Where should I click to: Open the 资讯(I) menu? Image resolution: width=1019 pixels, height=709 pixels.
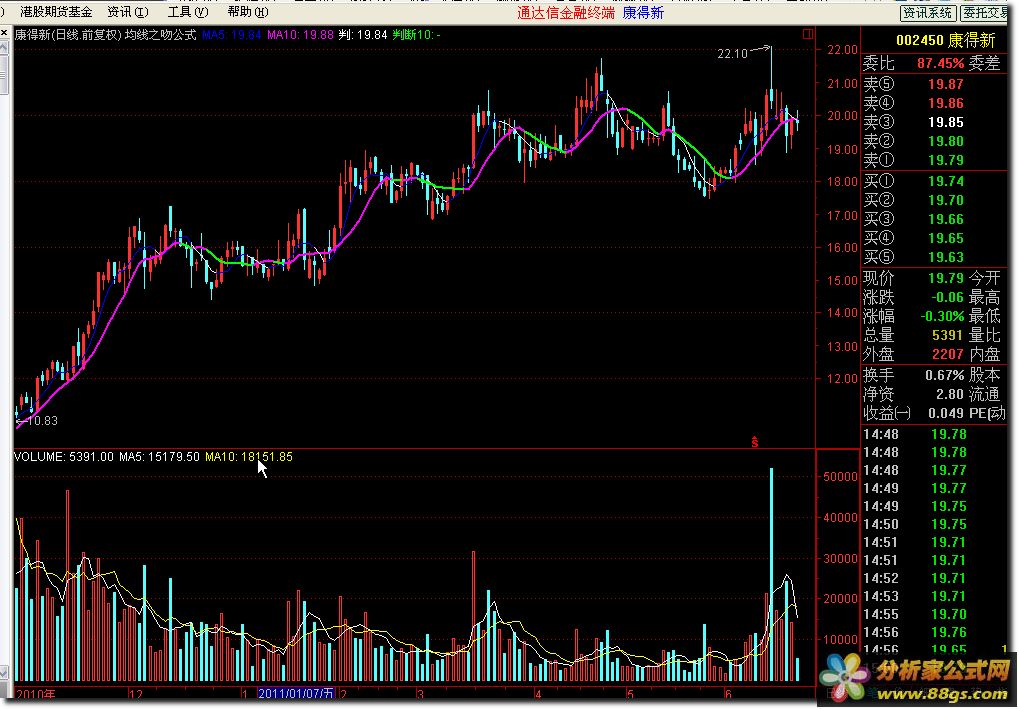click(x=128, y=12)
